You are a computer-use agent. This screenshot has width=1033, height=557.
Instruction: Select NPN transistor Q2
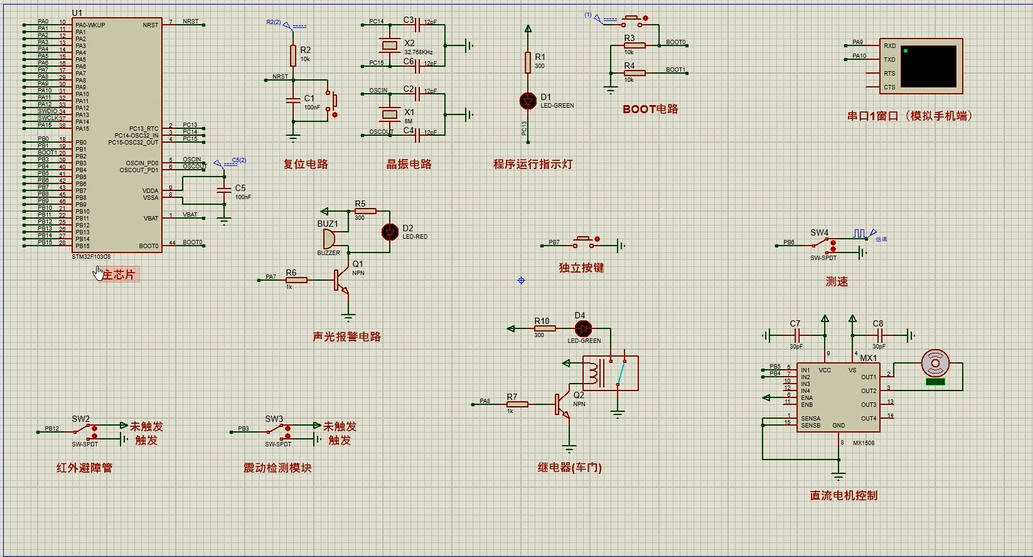coord(564,404)
